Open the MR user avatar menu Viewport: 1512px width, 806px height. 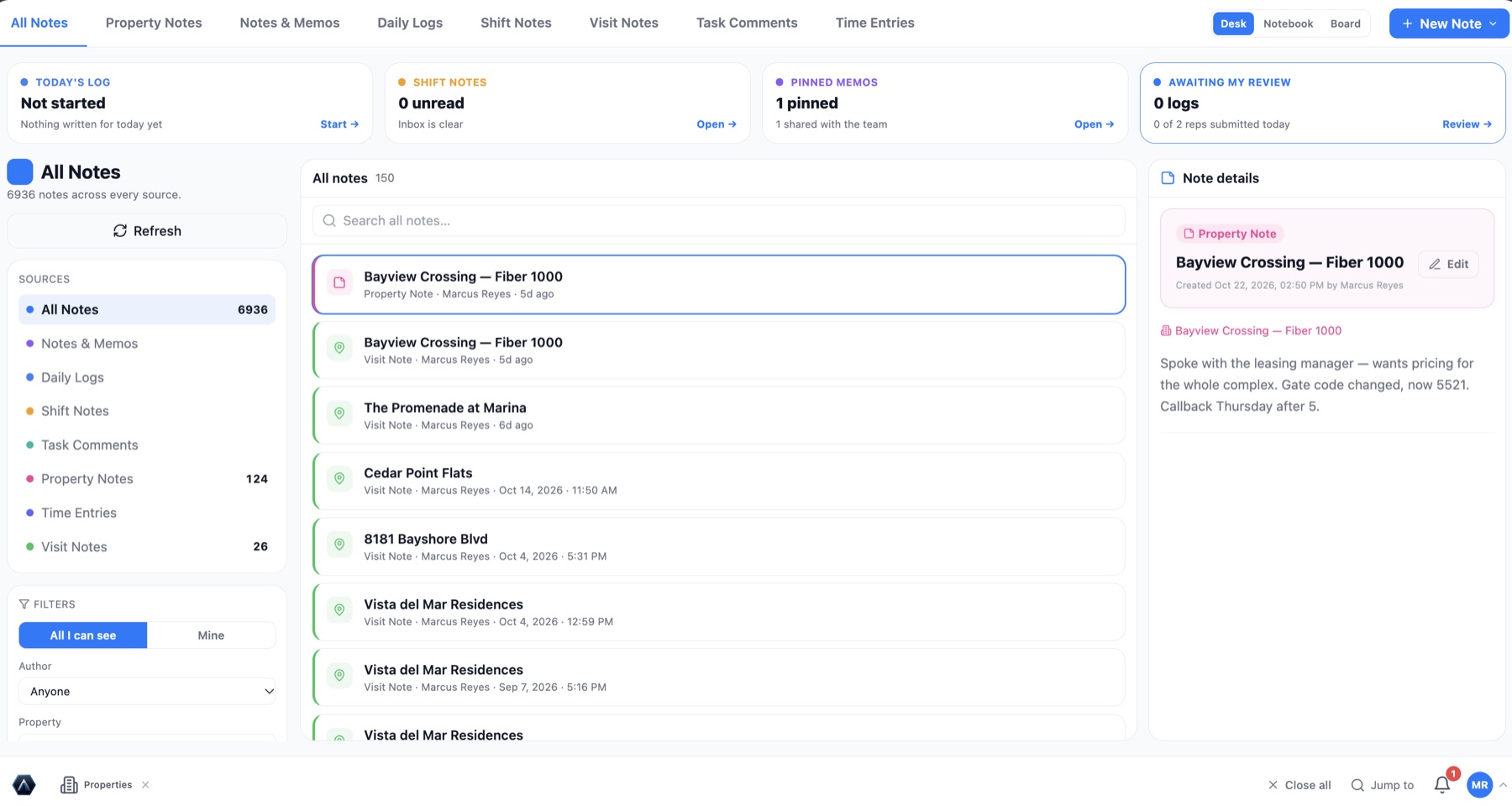pos(1479,785)
